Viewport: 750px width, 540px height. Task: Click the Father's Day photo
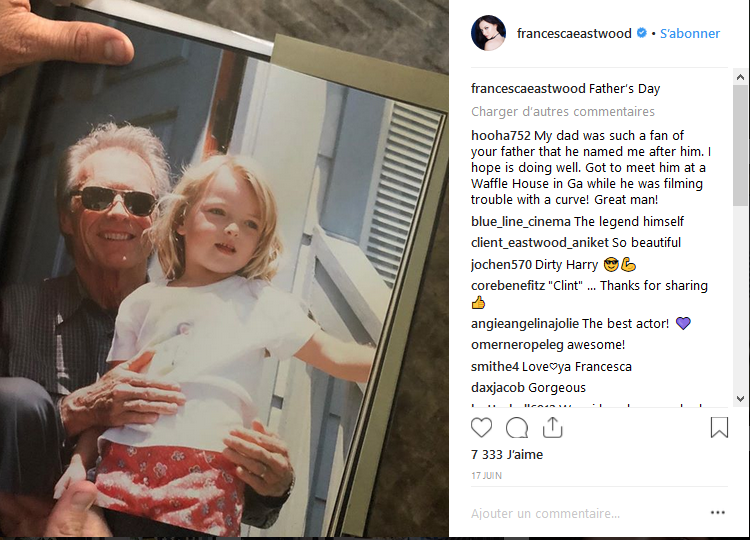point(224,268)
